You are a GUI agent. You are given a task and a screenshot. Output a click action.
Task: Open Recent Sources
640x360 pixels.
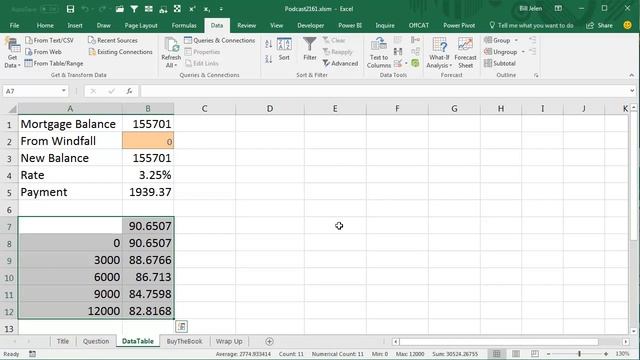(x=113, y=40)
